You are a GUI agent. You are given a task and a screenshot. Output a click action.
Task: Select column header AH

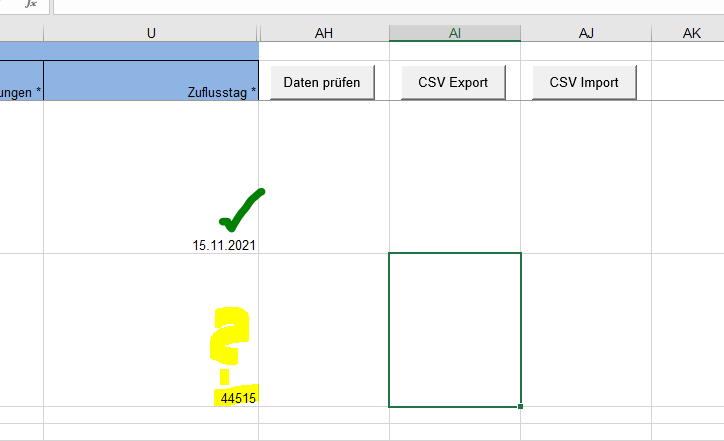click(324, 33)
